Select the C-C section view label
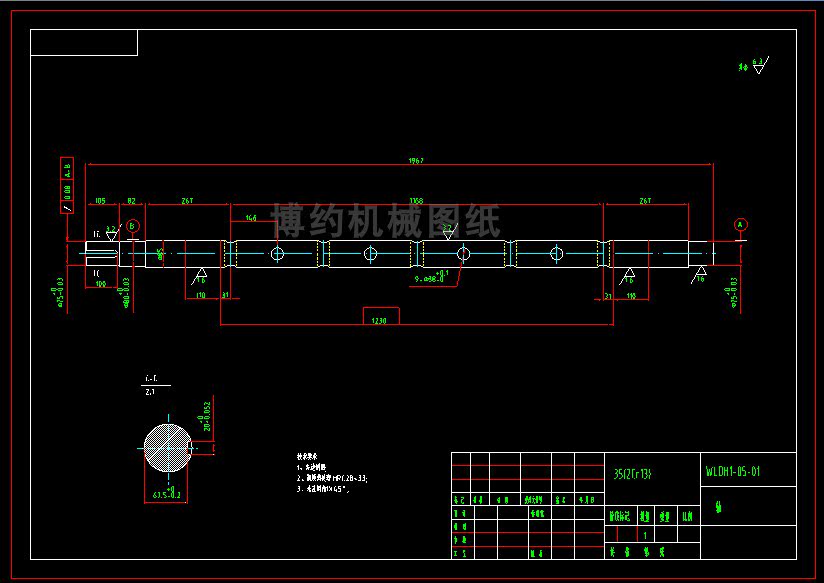The height and width of the screenshot is (583, 824). (151, 379)
